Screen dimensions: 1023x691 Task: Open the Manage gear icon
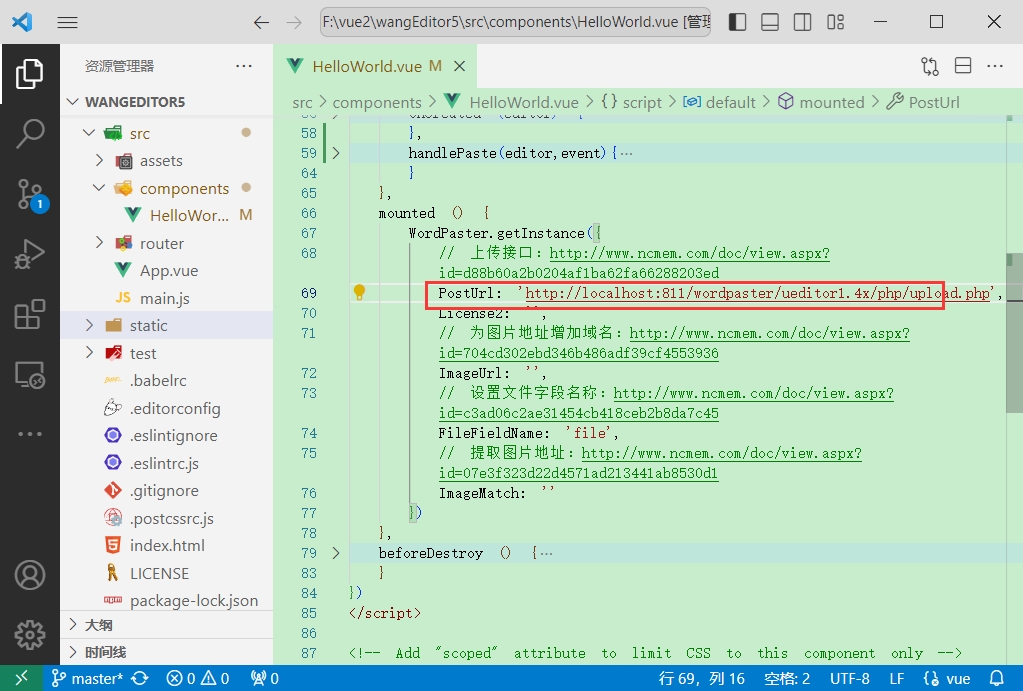30,634
